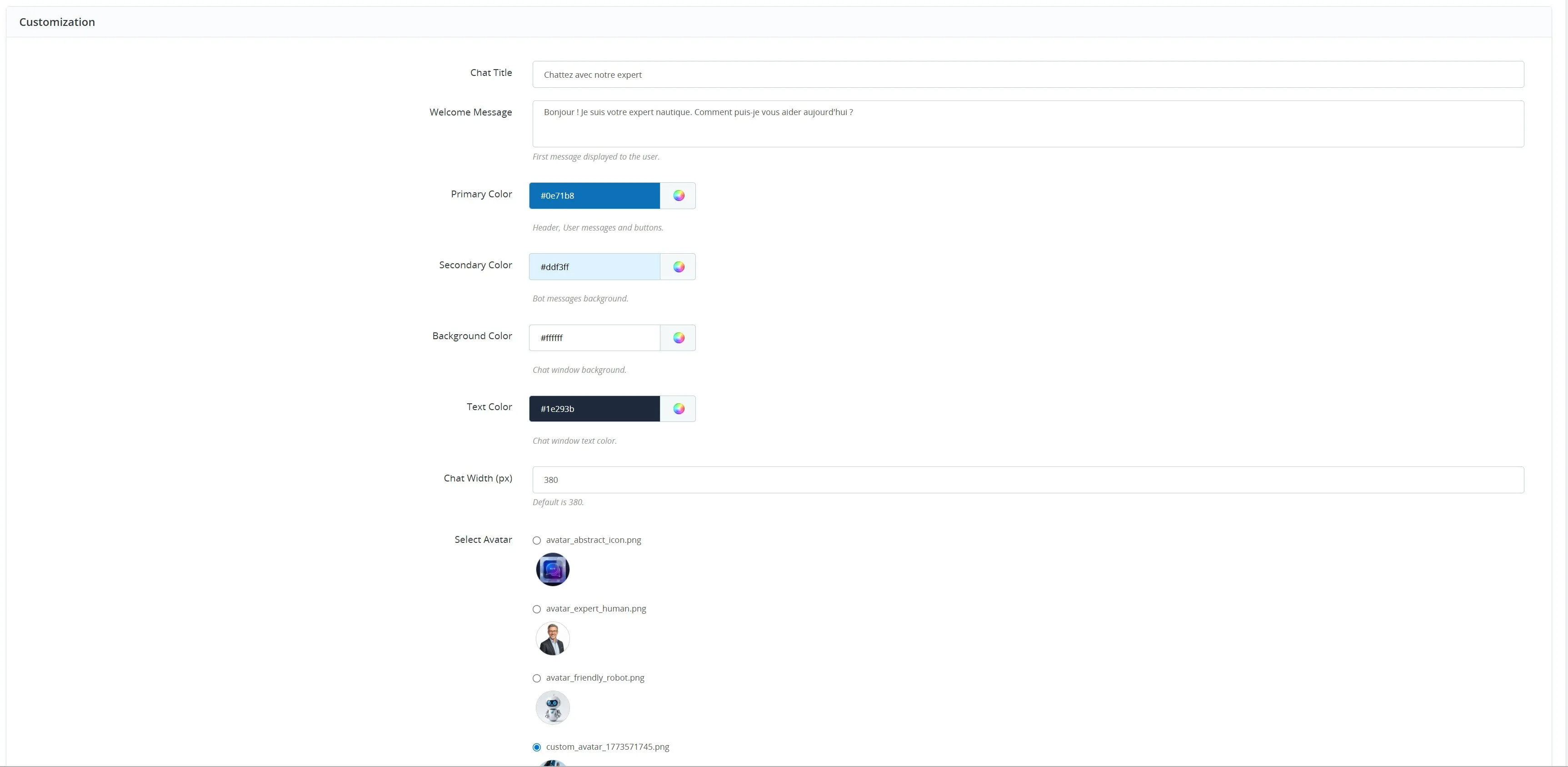Click the Select Avatar label
Viewport: 1568px width, 767px height.
click(483, 539)
